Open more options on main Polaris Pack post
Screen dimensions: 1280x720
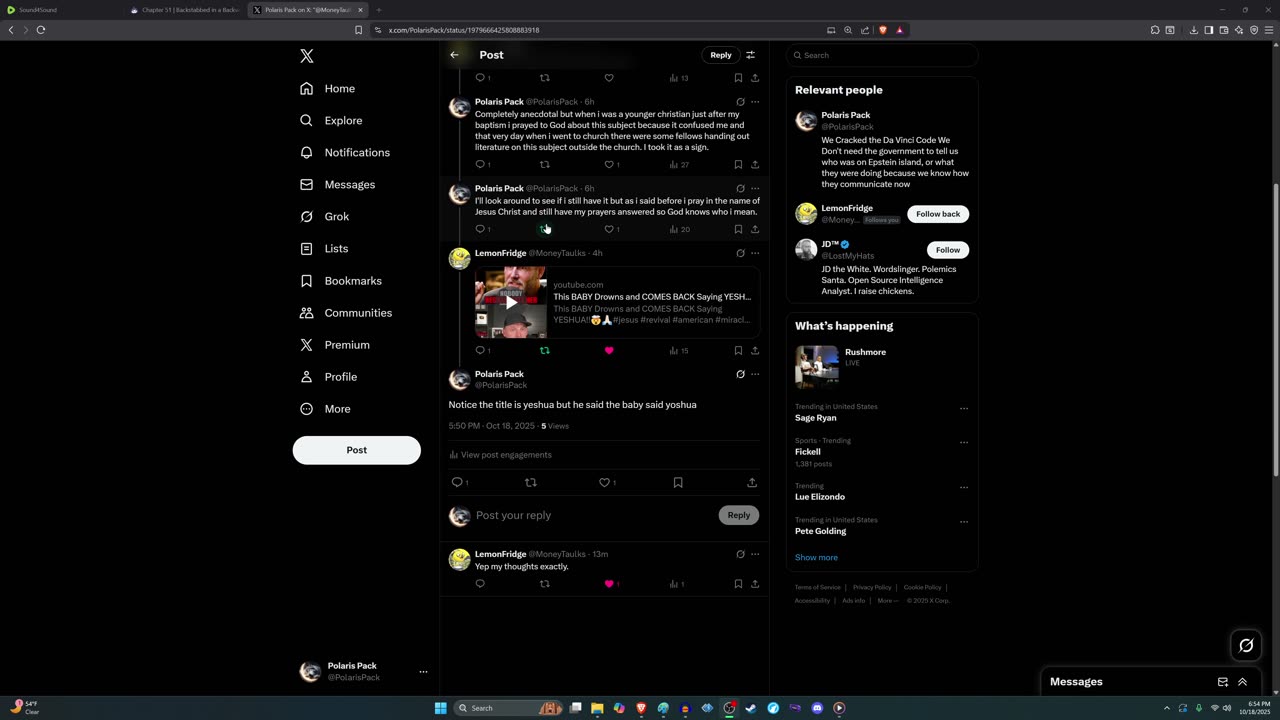point(755,374)
